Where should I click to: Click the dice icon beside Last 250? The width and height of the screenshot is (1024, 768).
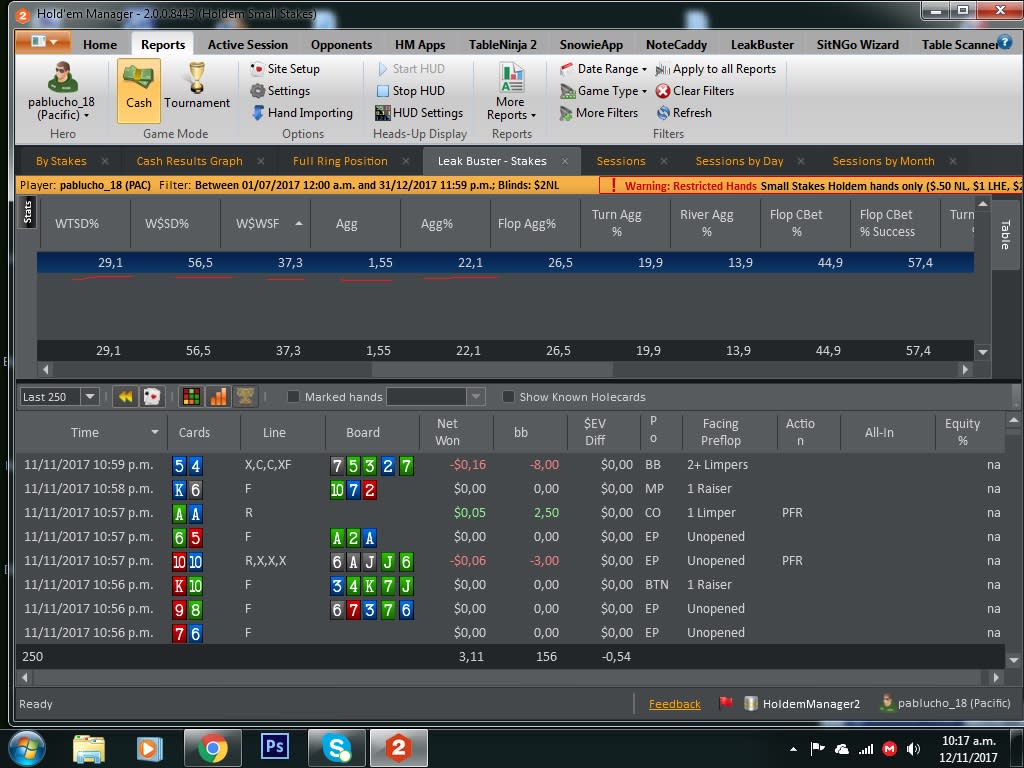[152, 396]
